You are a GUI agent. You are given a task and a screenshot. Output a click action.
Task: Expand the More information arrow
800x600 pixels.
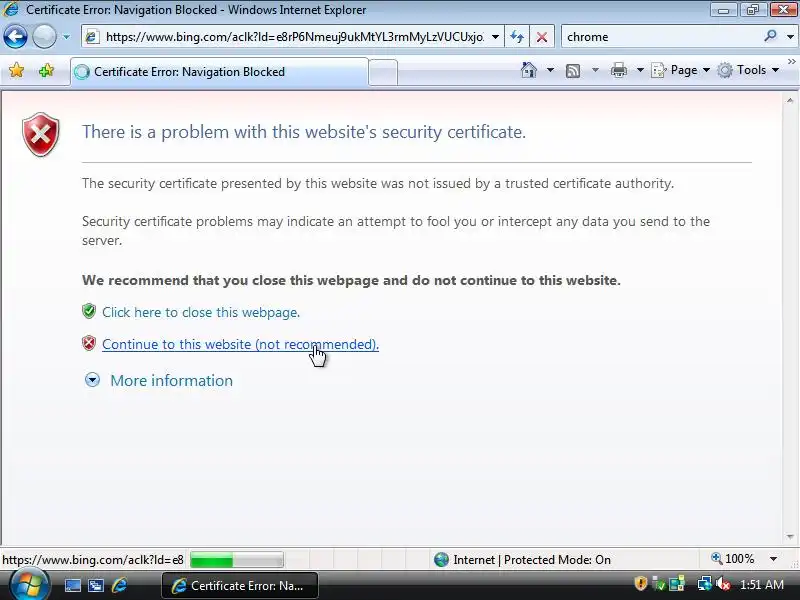(x=92, y=380)
